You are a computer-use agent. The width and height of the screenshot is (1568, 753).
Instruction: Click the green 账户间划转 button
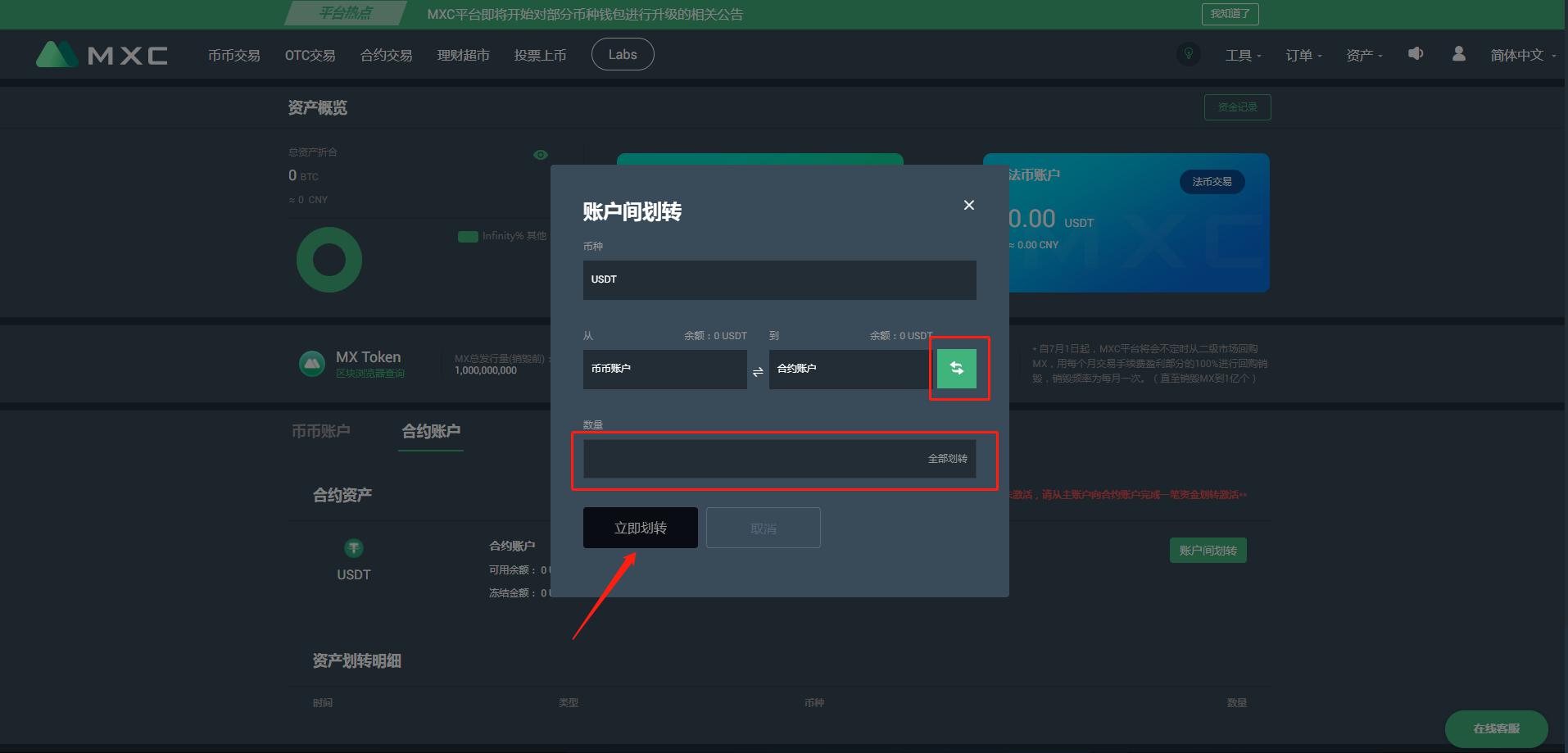click(1208, 551)
